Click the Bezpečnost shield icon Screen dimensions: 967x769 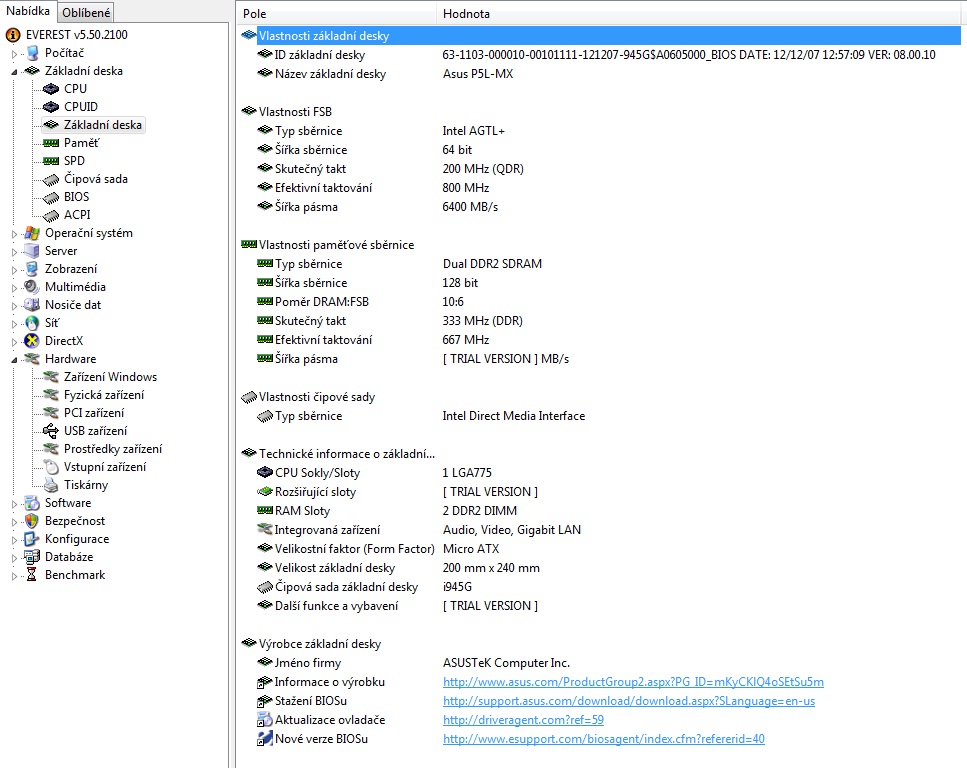[x=32, y=521]
